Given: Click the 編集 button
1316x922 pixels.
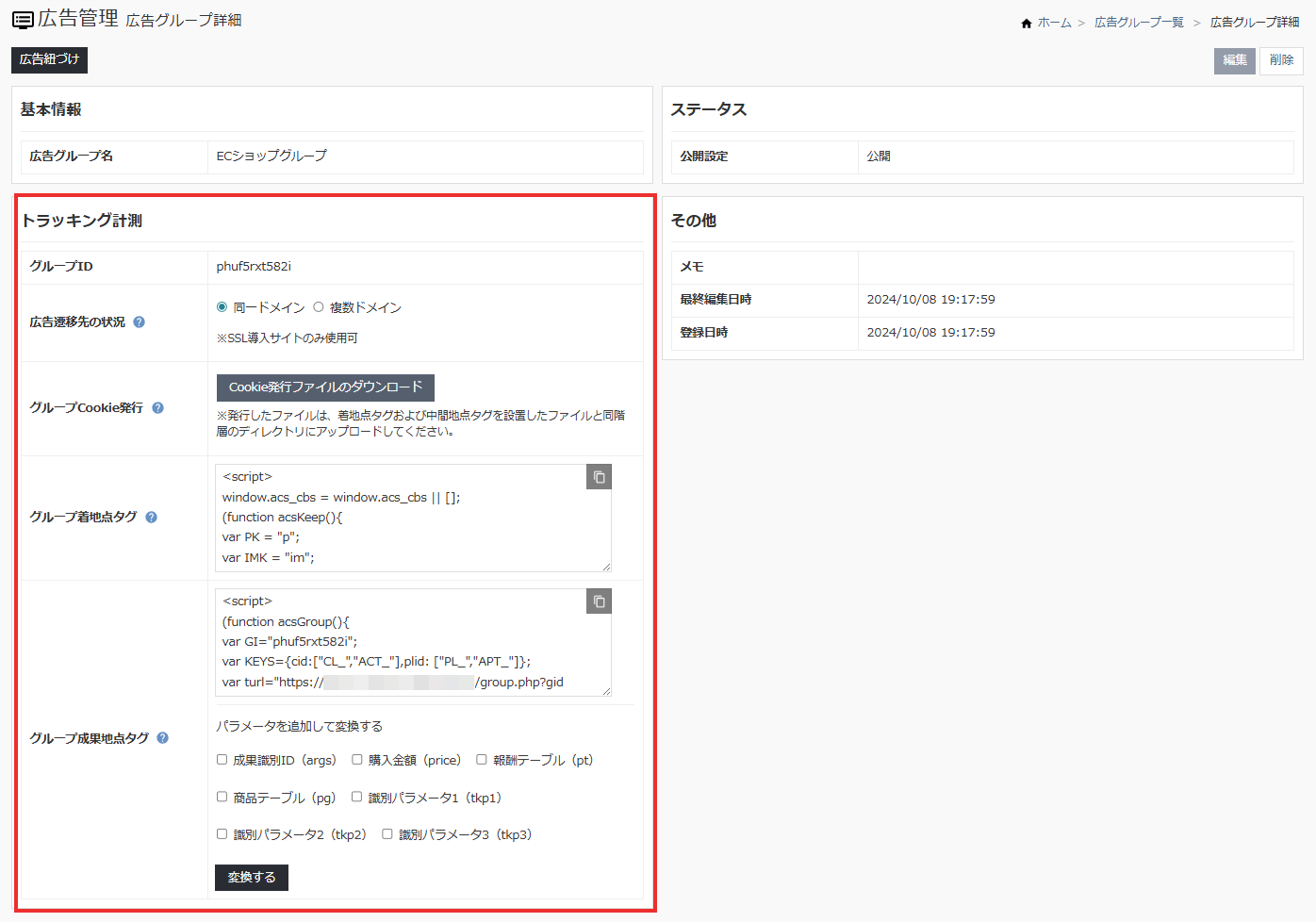Looking at the screenshot, I should pos(1234,60).
